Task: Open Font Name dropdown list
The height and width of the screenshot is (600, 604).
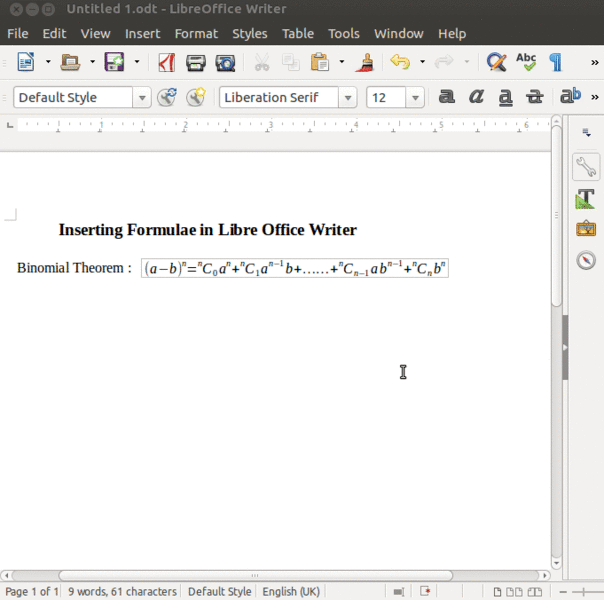Action: coord(348,97)
